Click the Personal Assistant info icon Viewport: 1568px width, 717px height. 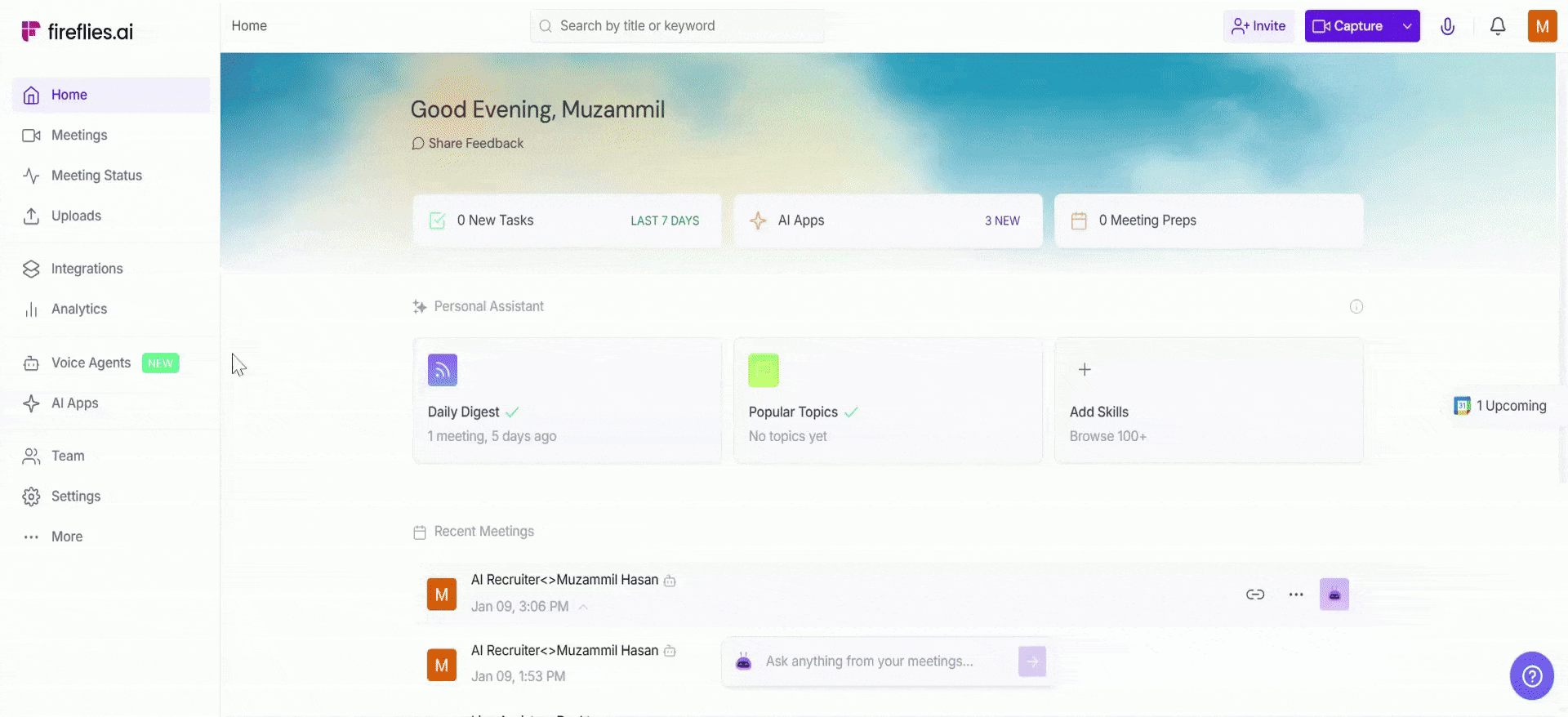[x=1356, y=306]
